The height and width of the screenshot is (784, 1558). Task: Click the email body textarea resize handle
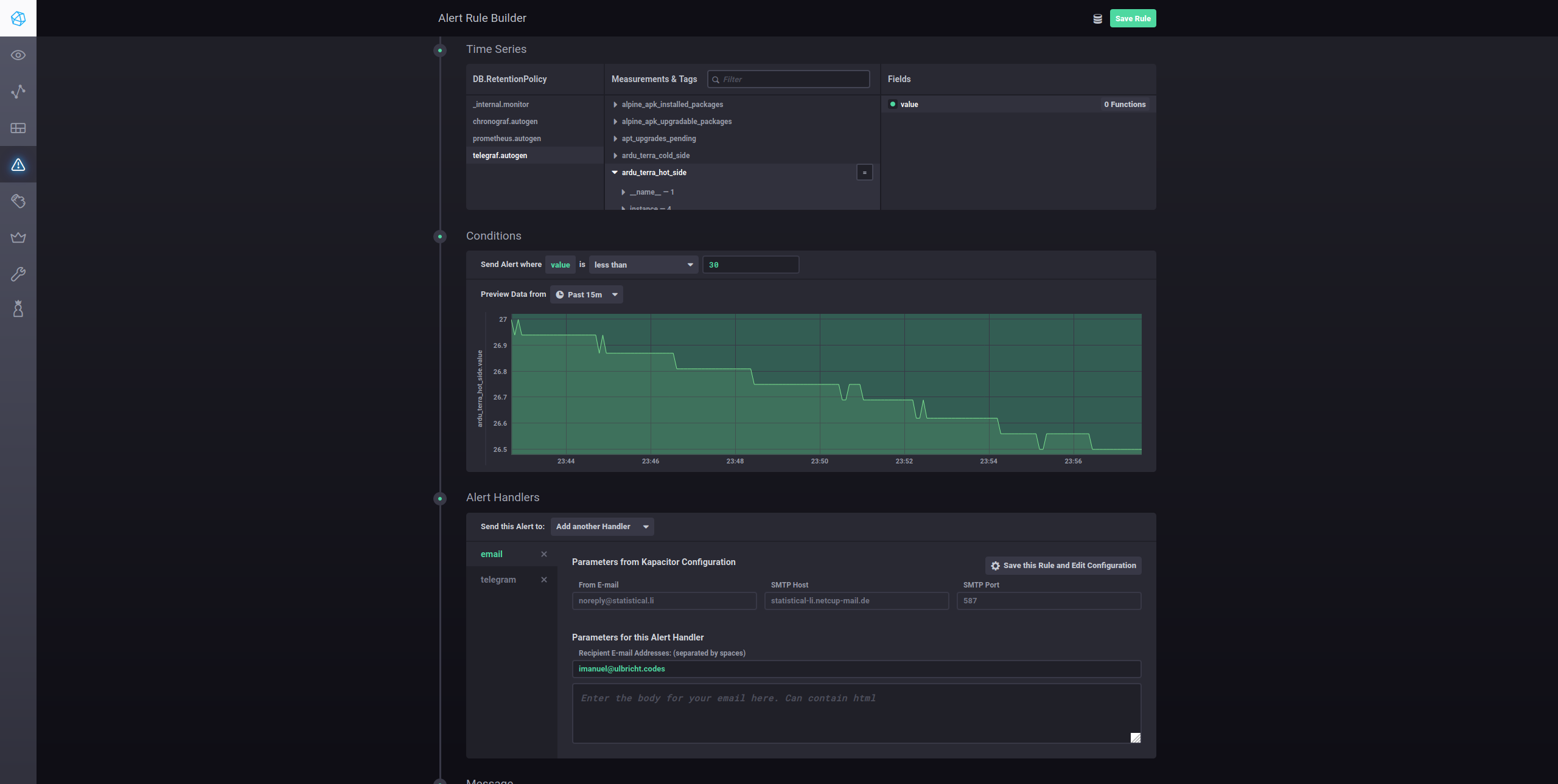1135,738
